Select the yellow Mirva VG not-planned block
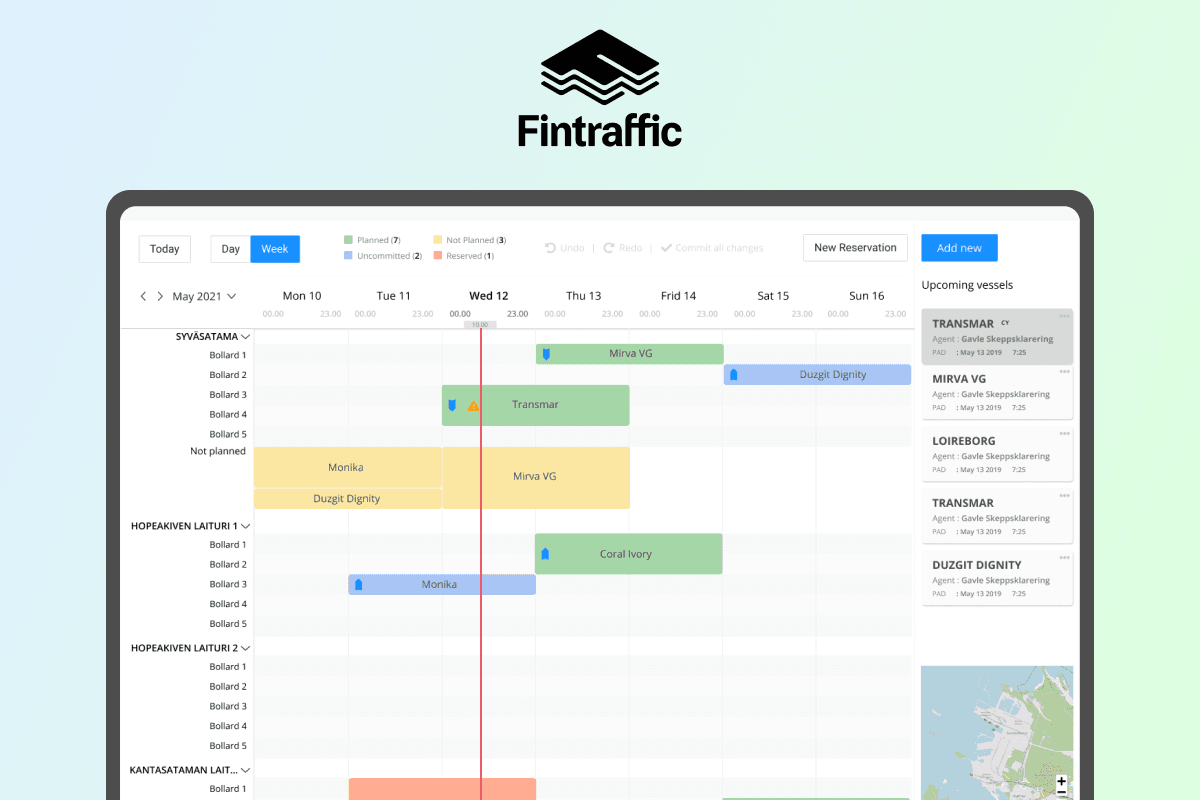Viewport: 1200px width, 800px height. (x=536, y=477)
